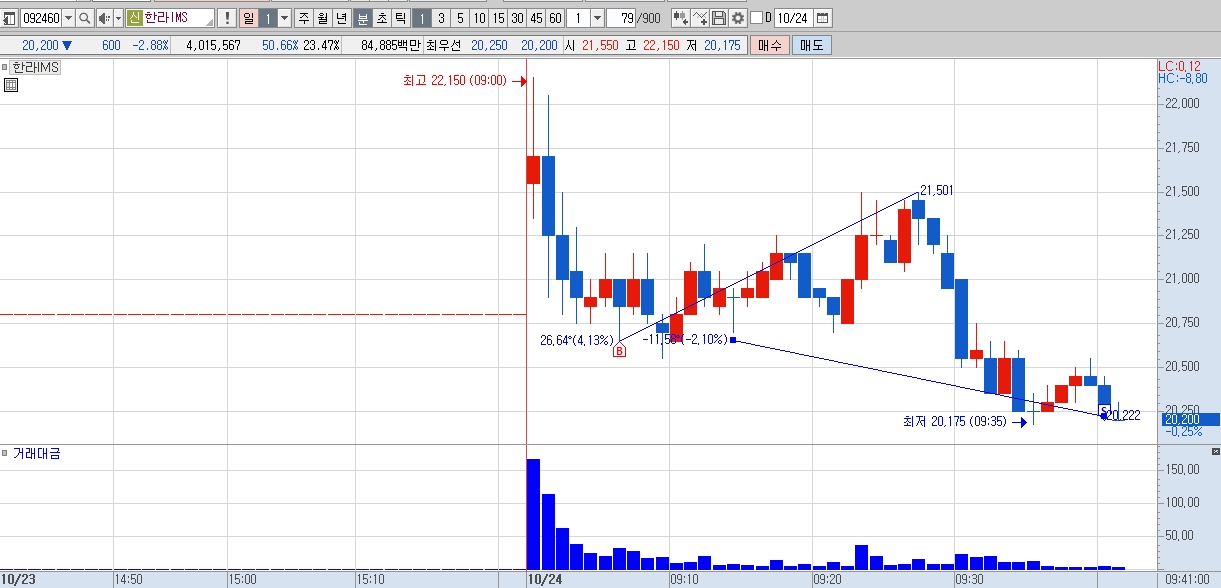Open the candlestick chart type icon

(680, 18)
